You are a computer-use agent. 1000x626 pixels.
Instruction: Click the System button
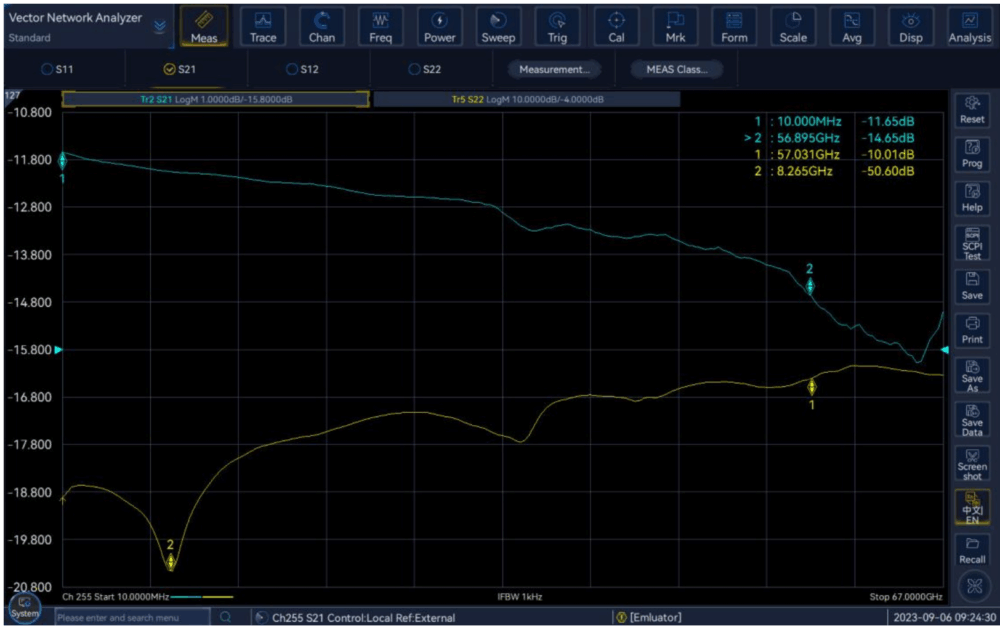click(25, 609)
